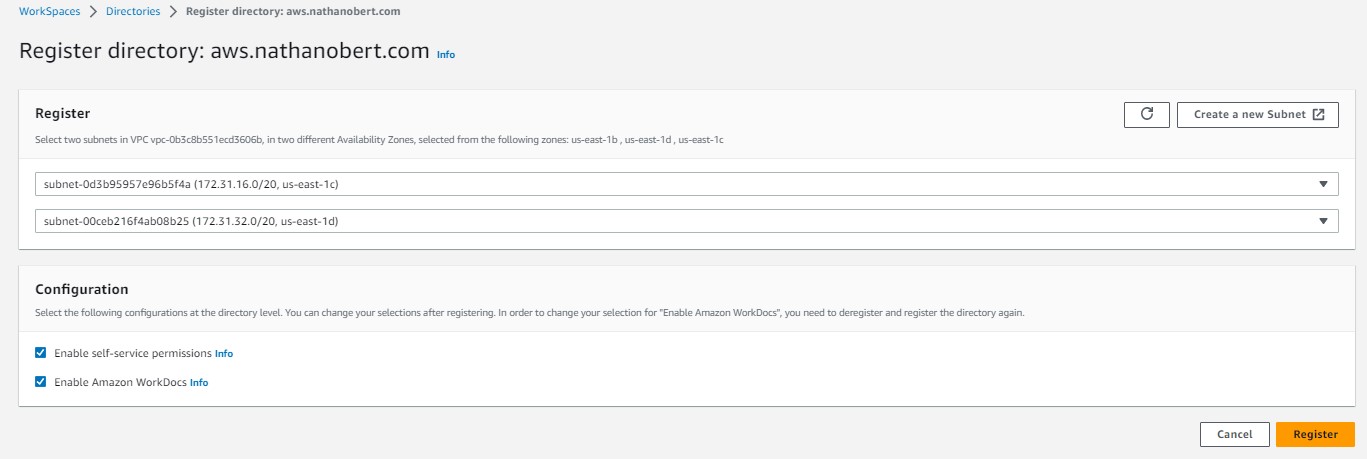Click the orange Register button
The image size is (1367, 459).
(x=1315, y=434)
